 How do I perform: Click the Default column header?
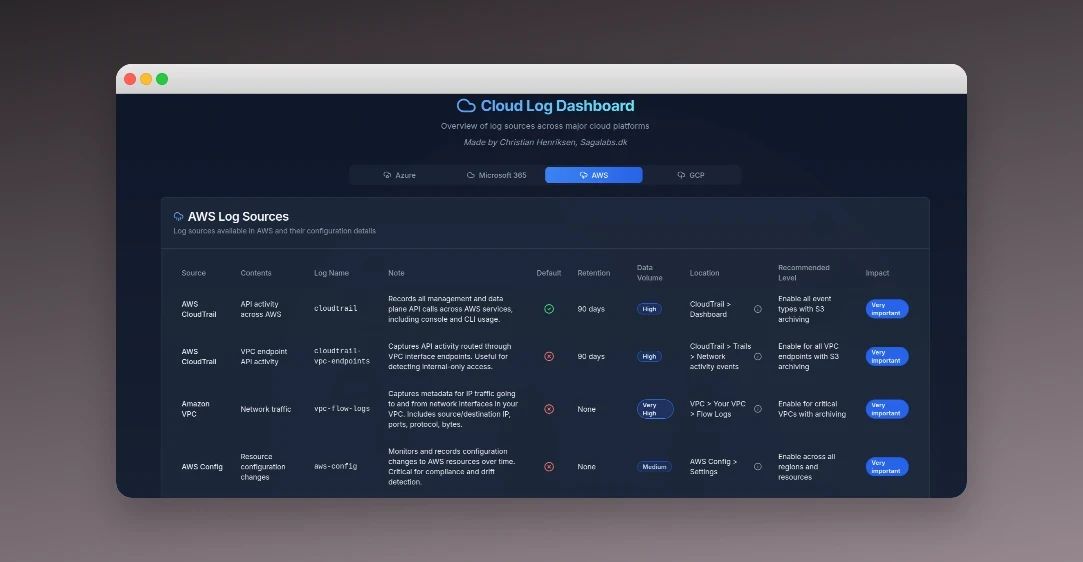click(548, 273)
